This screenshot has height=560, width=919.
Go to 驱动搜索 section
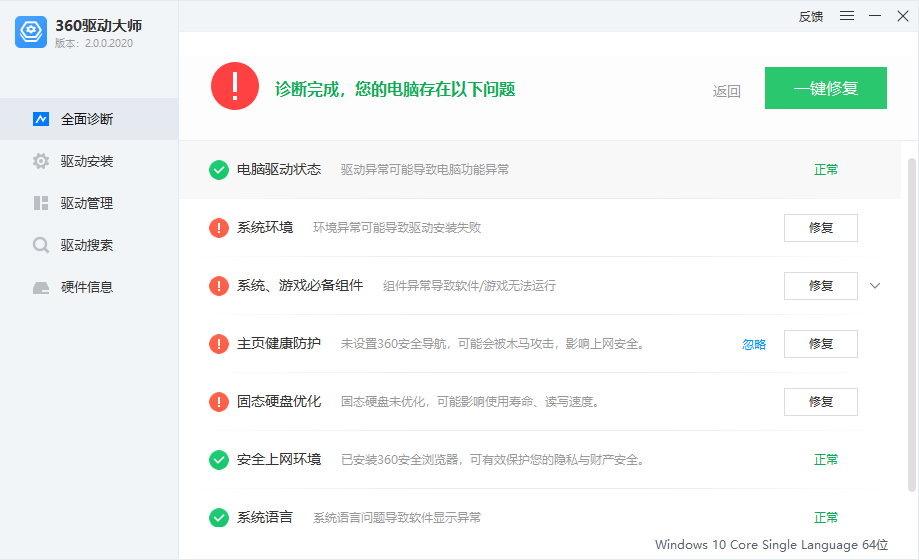coord(89,245)
